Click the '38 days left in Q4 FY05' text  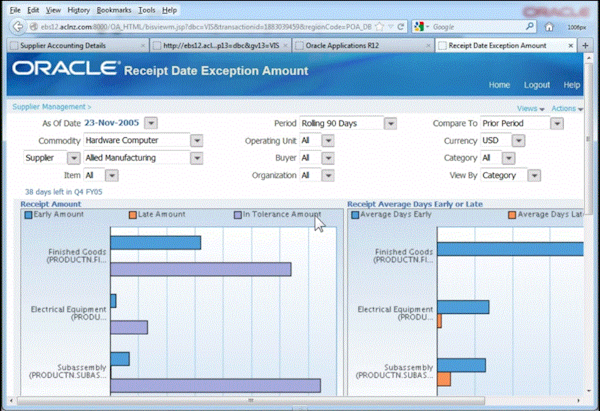pyautogui.click(x=64, y=192)
